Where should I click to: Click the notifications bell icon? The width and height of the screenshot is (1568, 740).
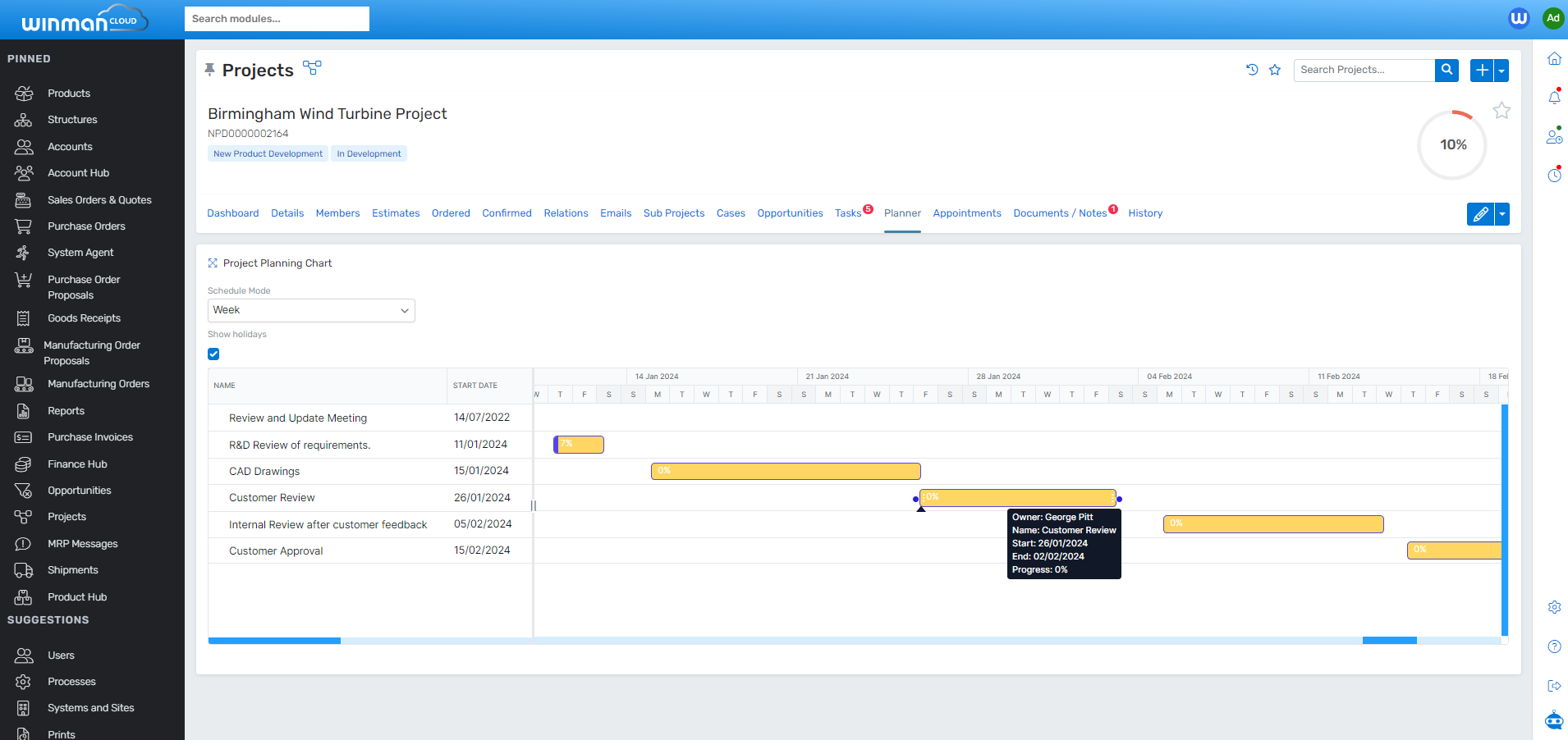click(x=1553, y=97)
